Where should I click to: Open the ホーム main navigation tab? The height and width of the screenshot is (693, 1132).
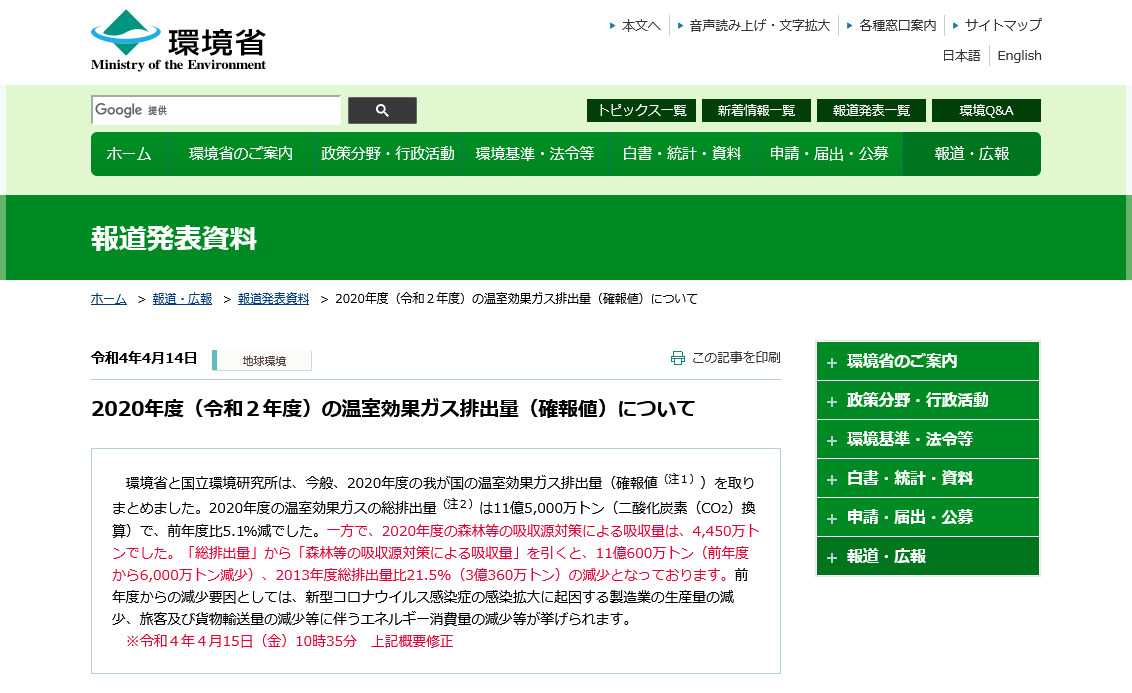click(129, 154)
